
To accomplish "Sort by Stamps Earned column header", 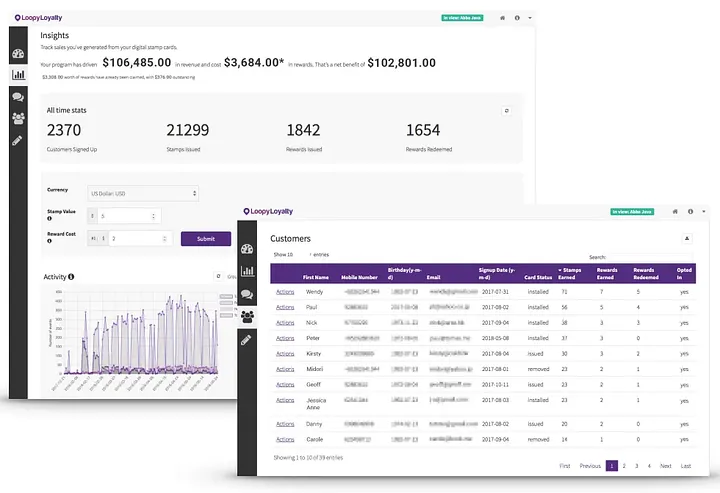I will [x=570, y=274].
